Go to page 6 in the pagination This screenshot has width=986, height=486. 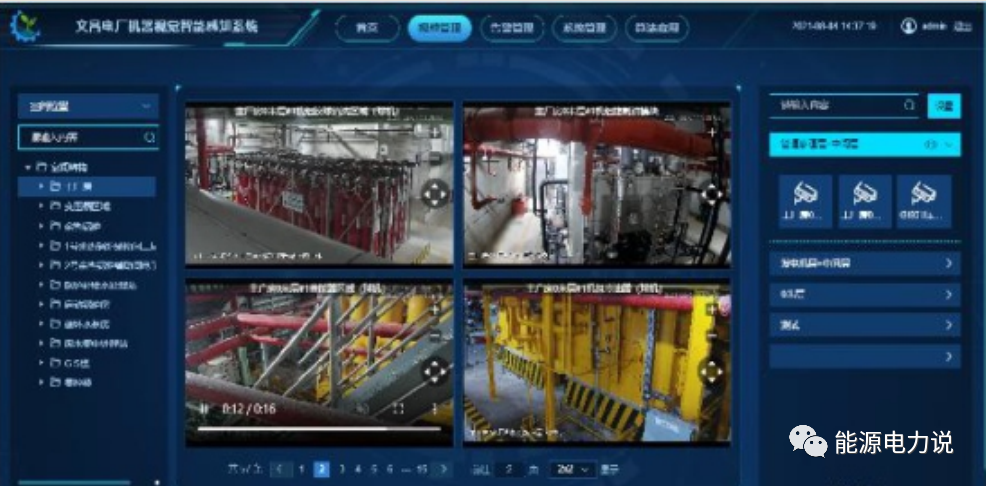[390, 469]
